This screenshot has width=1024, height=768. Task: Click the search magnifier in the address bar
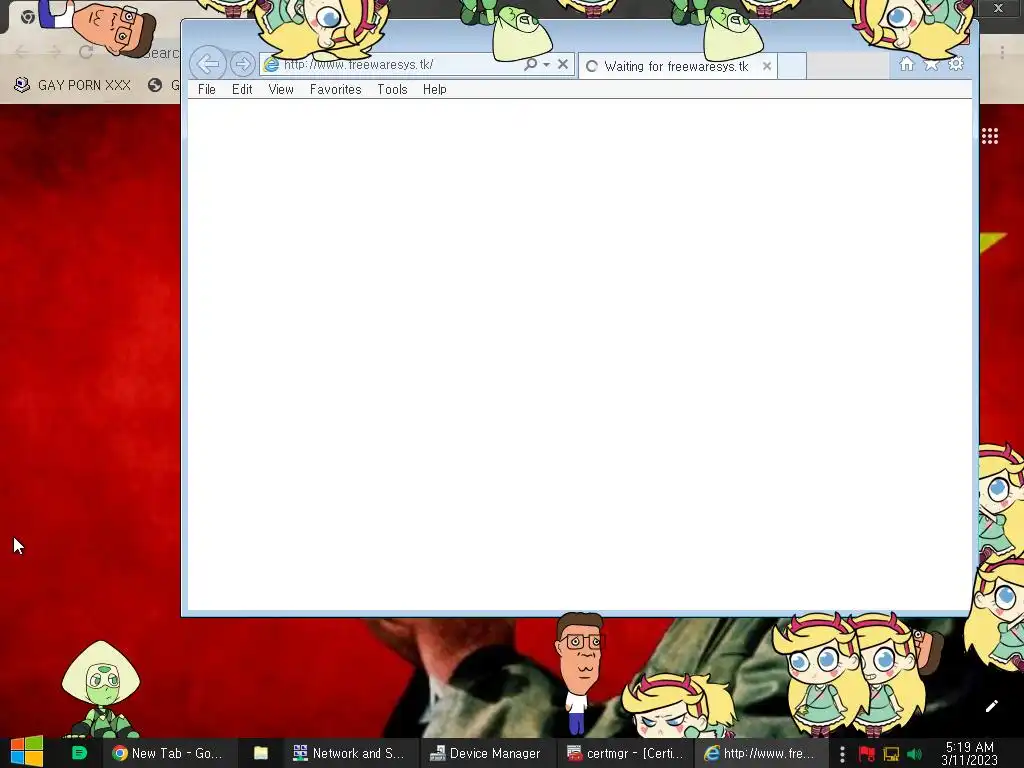[x=530, y=64]
